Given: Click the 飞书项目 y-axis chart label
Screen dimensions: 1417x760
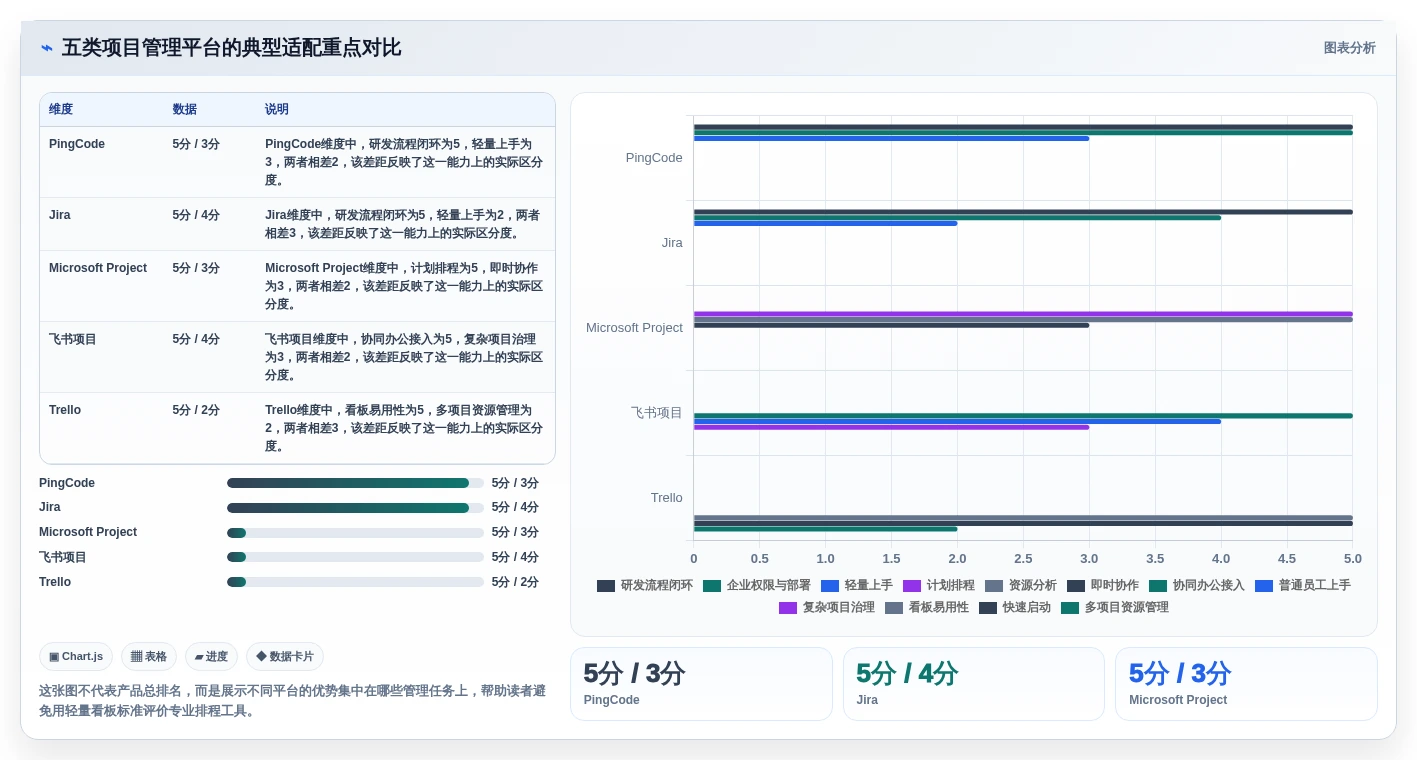Looking at the screenshot, I should coord(657,413).
